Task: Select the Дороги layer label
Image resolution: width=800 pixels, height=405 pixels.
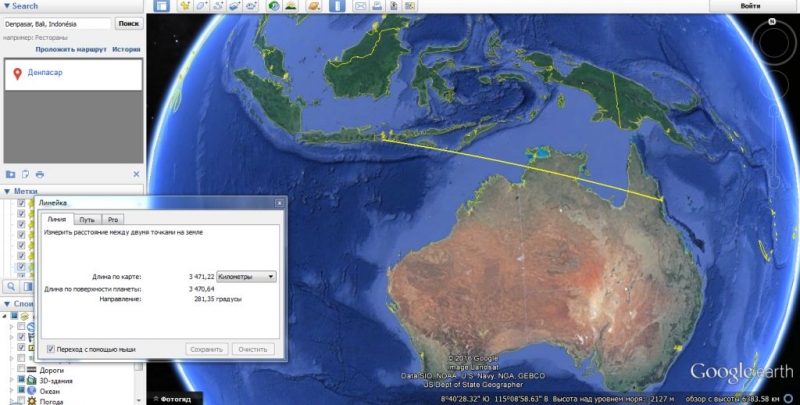Action: tap(52, 370)
